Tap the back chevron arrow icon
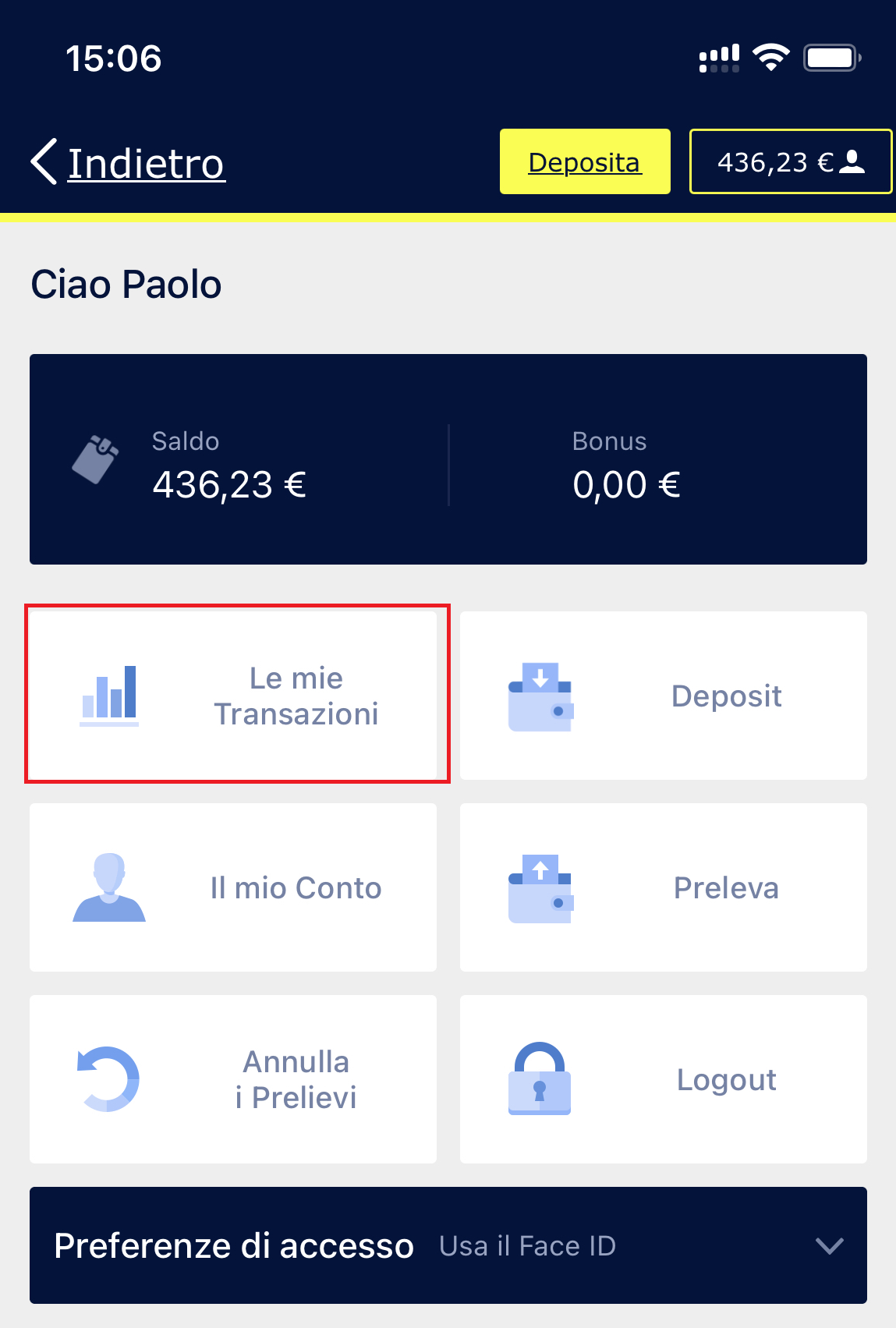This screenshot has height=1328, width=896. point(44,161)
